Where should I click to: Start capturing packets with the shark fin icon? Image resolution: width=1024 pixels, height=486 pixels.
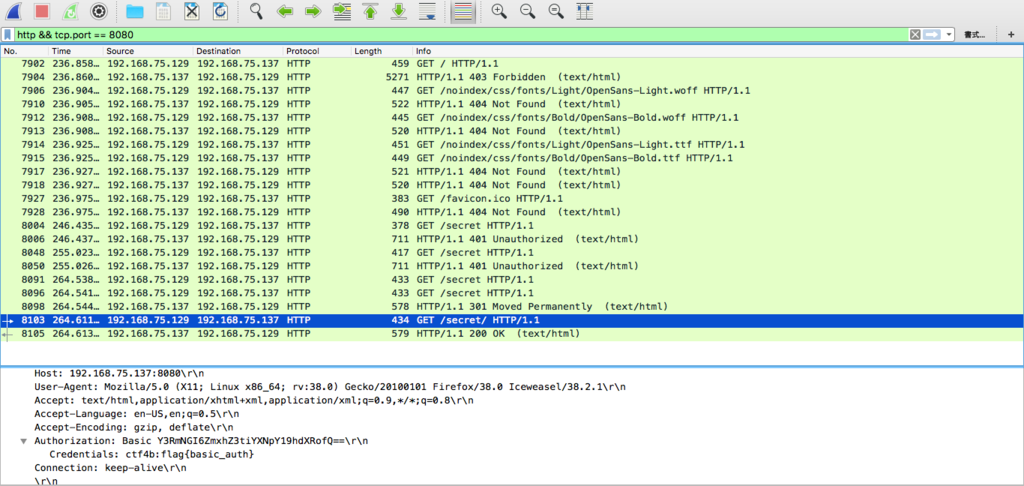(12, 11)
